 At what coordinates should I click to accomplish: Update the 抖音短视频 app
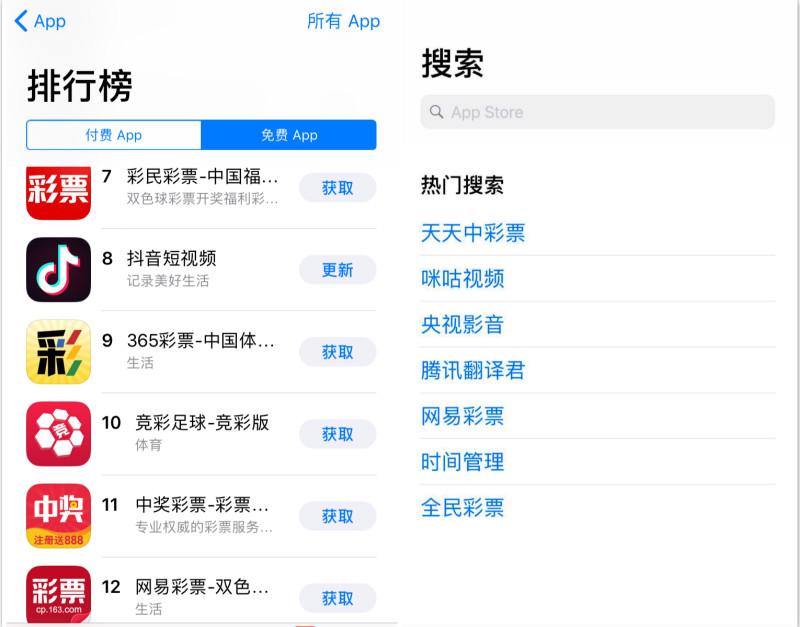click(337, 270)
